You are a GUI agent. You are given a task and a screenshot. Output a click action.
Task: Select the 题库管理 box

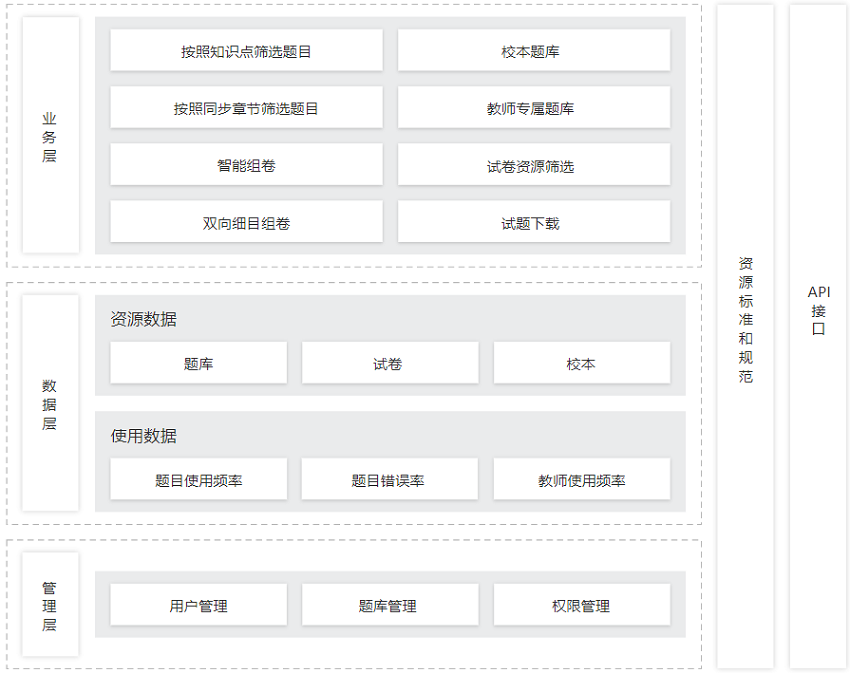390,605
